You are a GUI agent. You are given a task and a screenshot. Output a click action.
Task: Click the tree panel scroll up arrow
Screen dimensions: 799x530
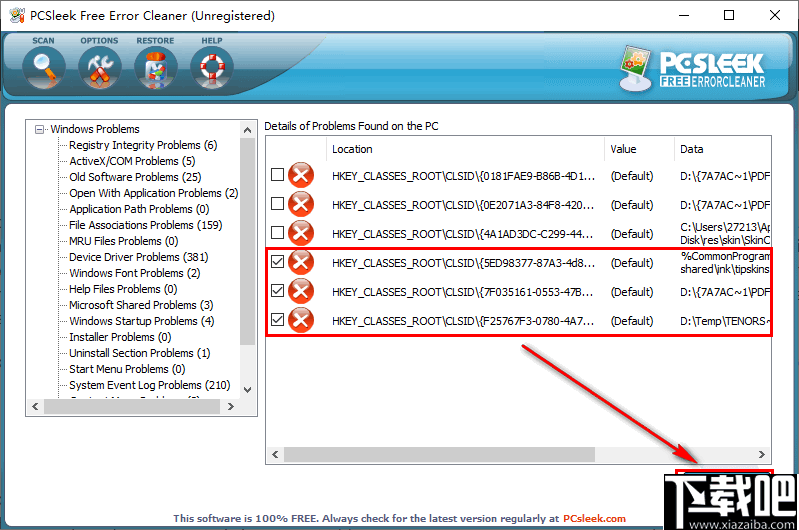pos(248,130)
